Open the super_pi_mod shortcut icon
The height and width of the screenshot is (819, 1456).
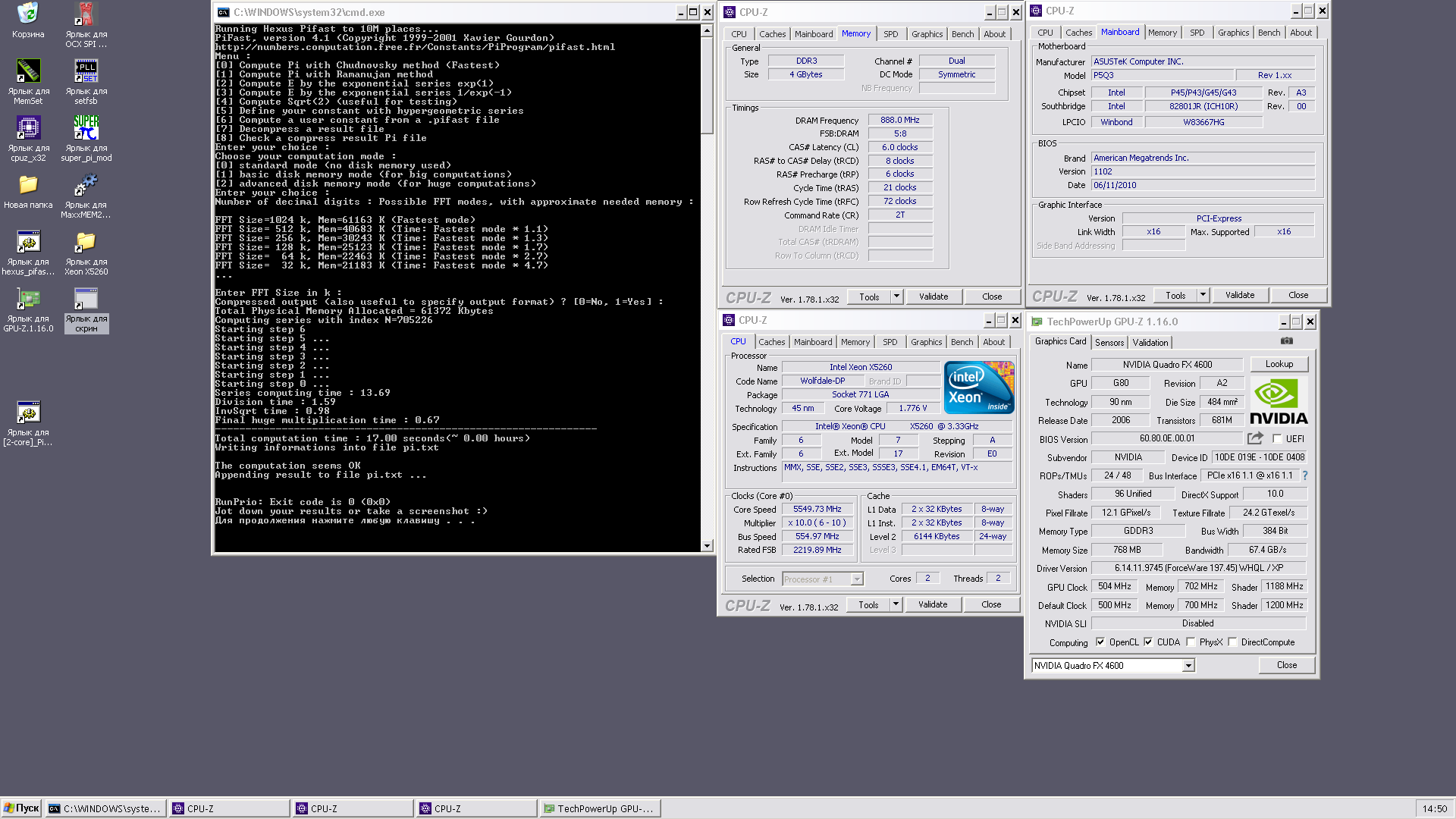click(x=86, y=127)
